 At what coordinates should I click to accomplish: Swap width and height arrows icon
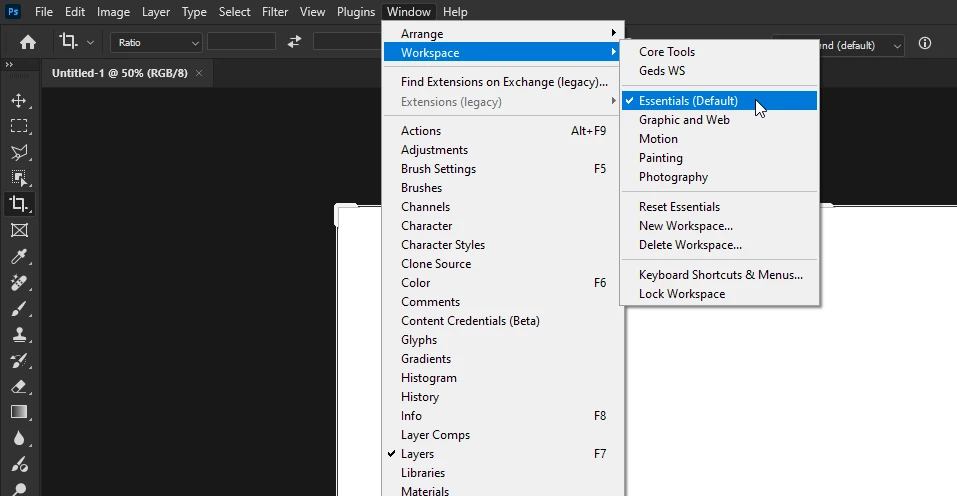click(x=294, y=41)
